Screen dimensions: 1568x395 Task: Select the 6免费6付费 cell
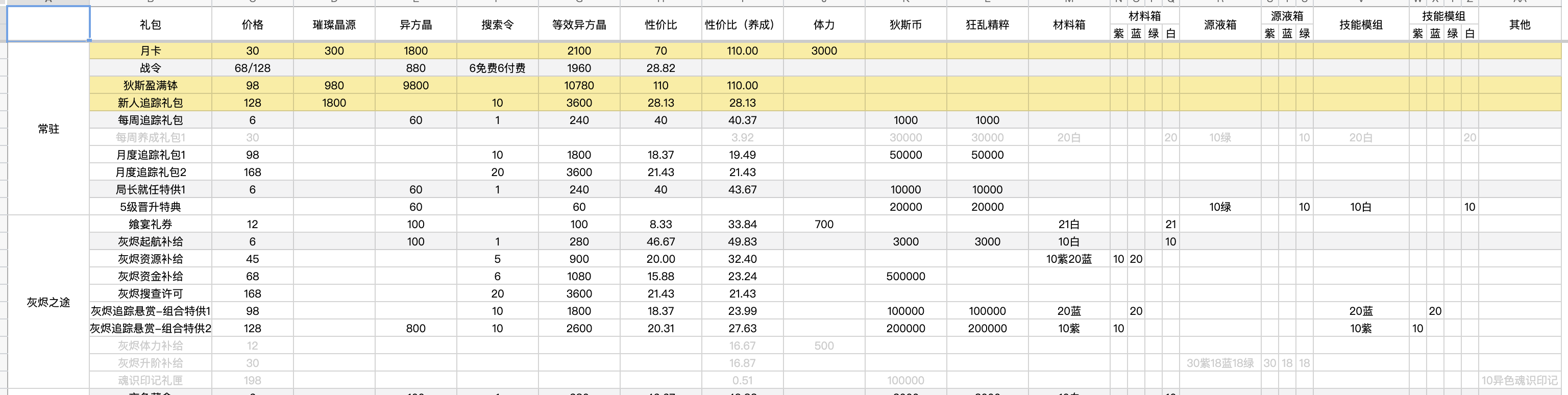coord(497,68)
